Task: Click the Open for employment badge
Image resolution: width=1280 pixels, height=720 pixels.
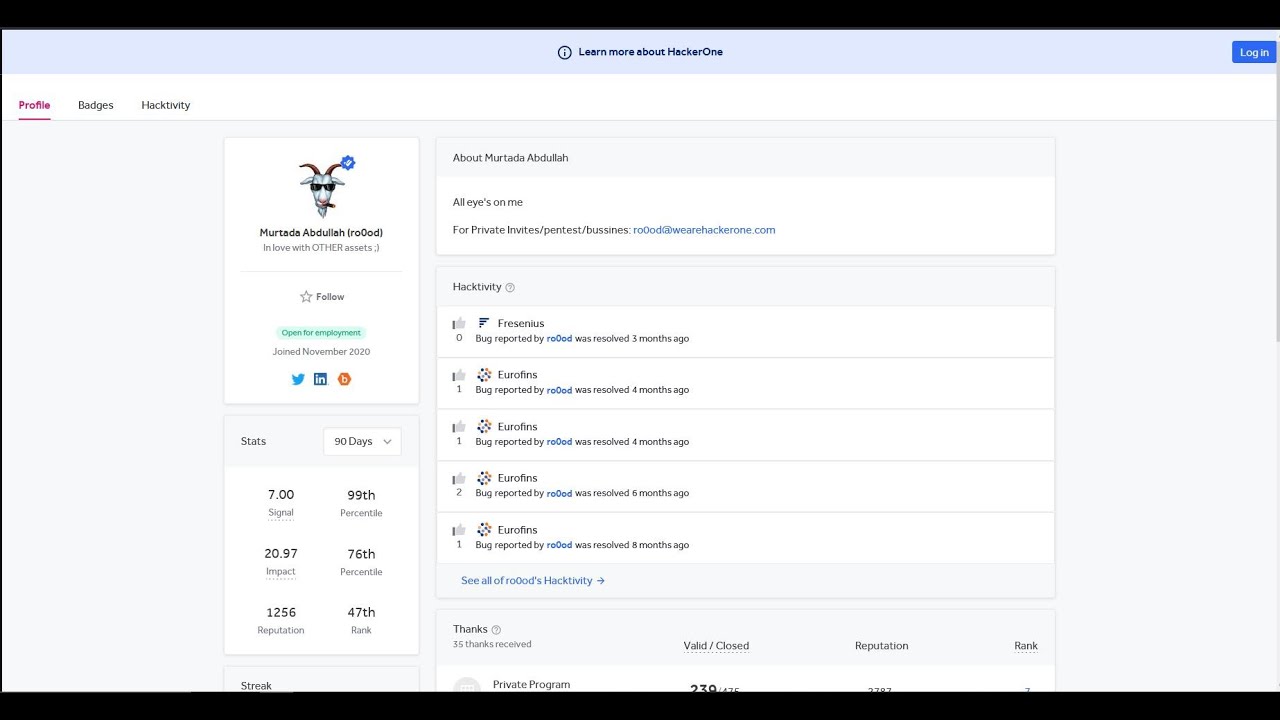Action: pyautogui.click(x=321, y=333)
